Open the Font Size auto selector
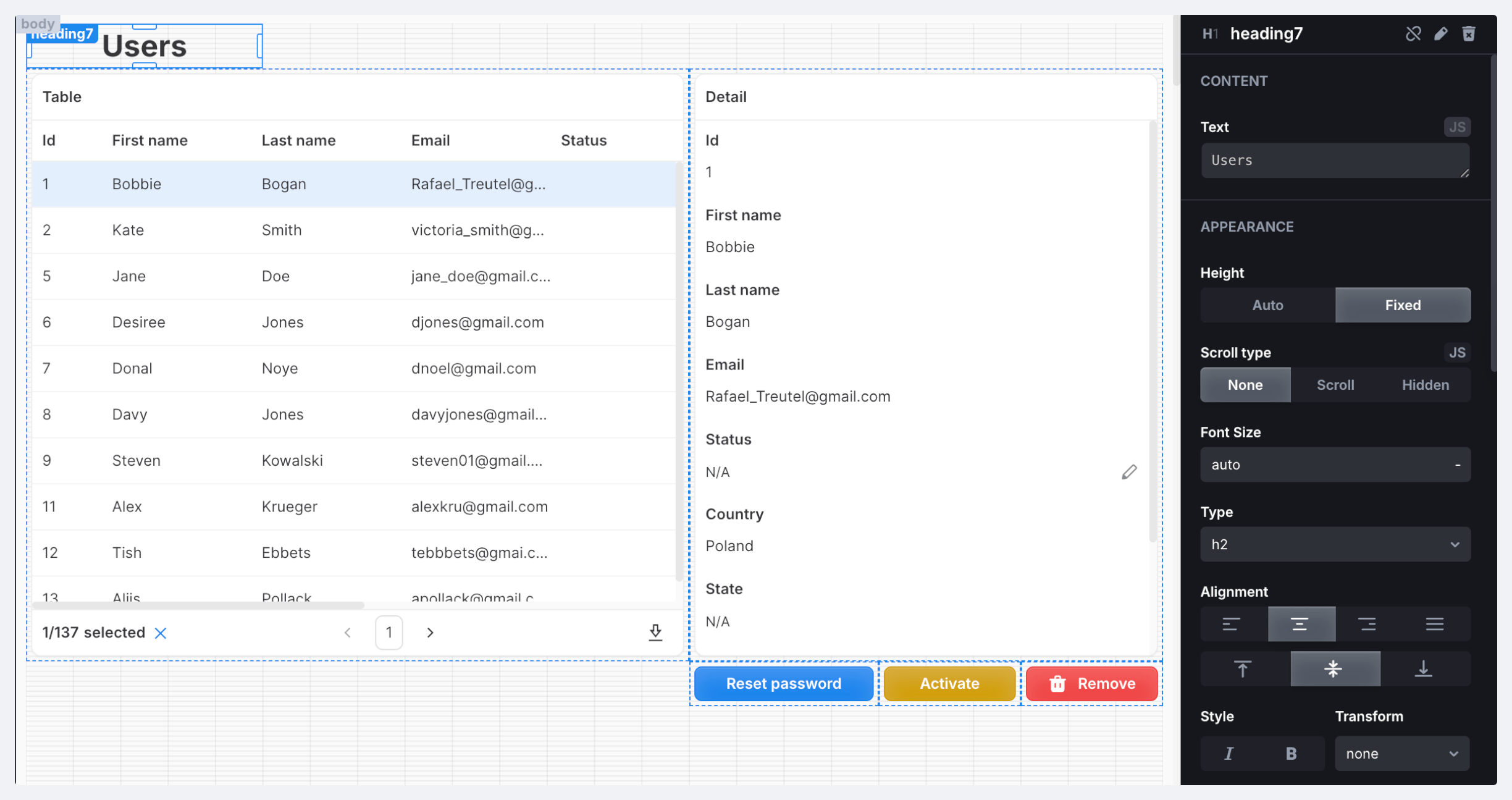Viewport: 1512px width, 800px height. pyautogui.click(x=1335, y=465)
